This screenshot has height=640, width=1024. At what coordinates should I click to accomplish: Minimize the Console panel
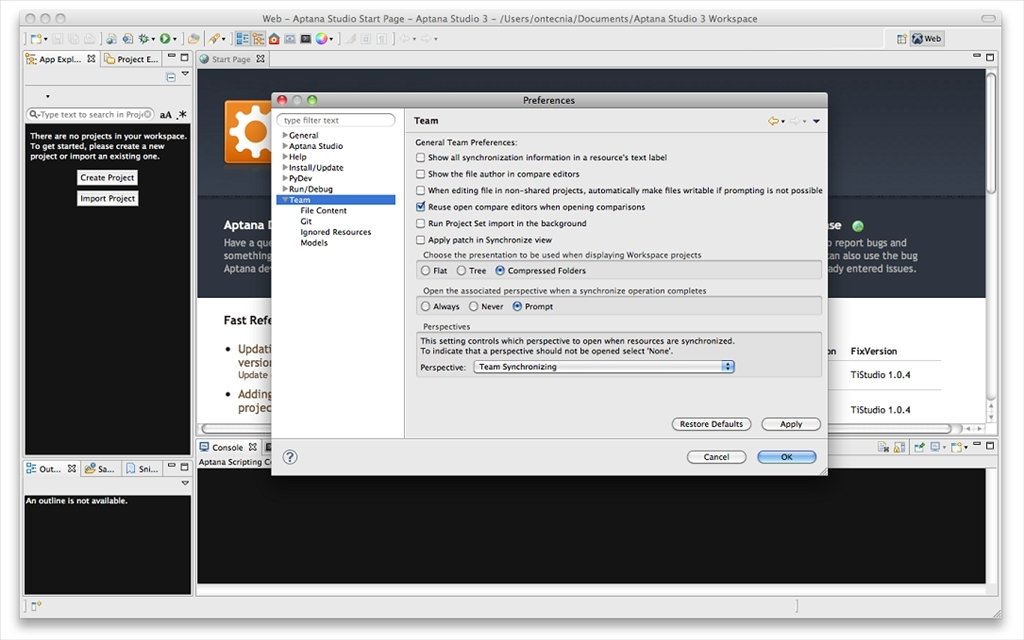(x=976, y=443)
